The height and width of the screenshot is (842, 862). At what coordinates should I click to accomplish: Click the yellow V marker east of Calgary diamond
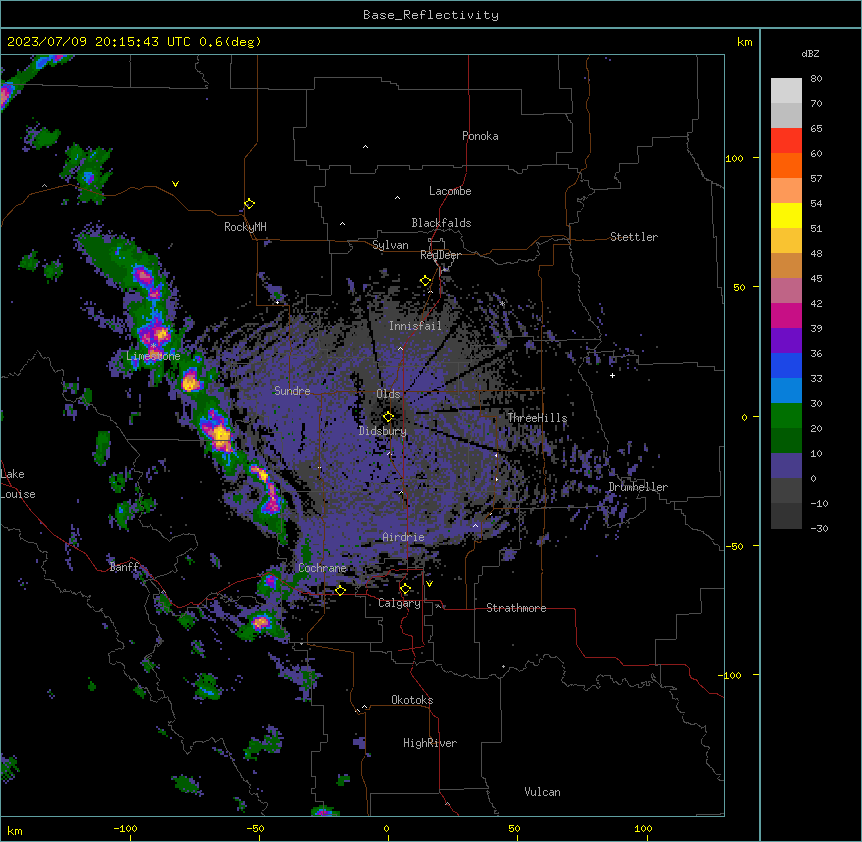tap(429, 584)
